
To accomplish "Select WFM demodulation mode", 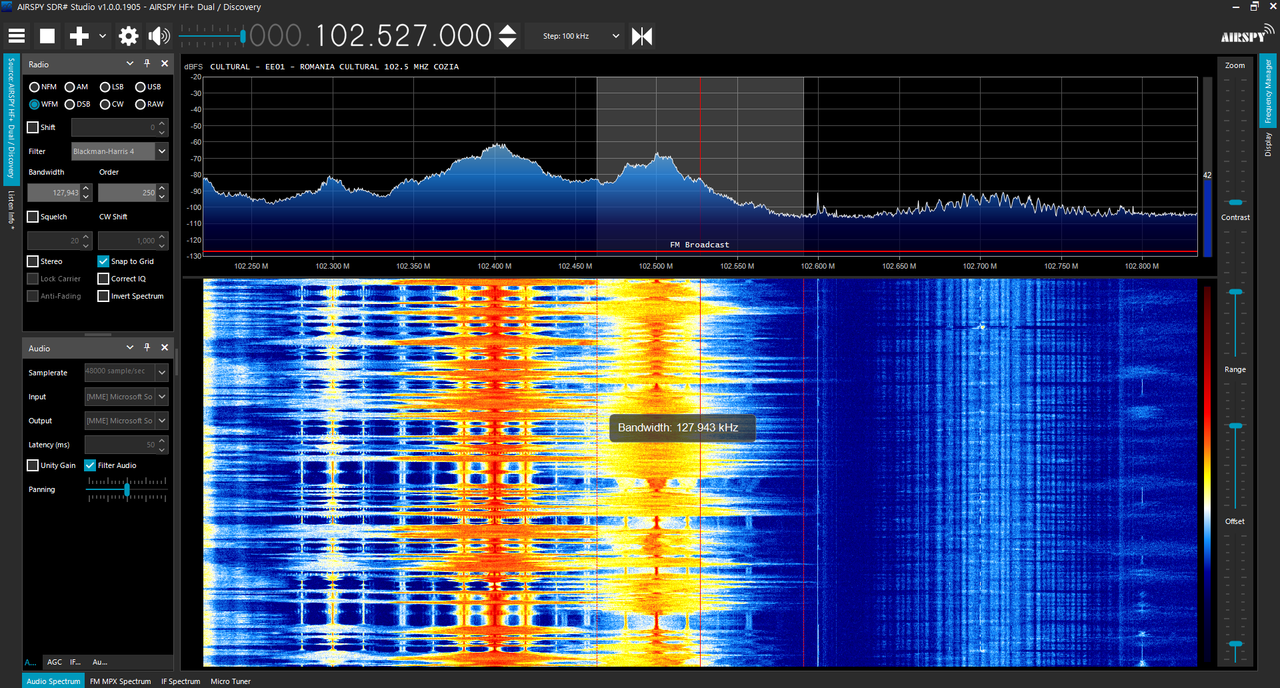I will click(43, 104).
